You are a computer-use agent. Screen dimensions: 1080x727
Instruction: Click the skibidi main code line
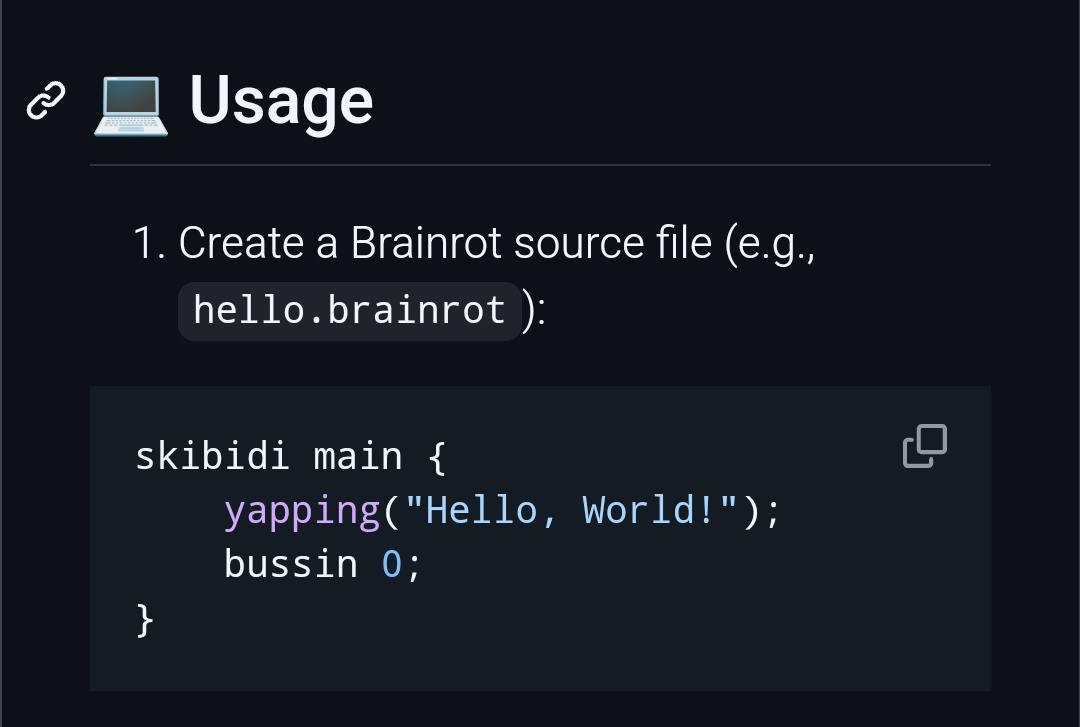pos(290,456)
